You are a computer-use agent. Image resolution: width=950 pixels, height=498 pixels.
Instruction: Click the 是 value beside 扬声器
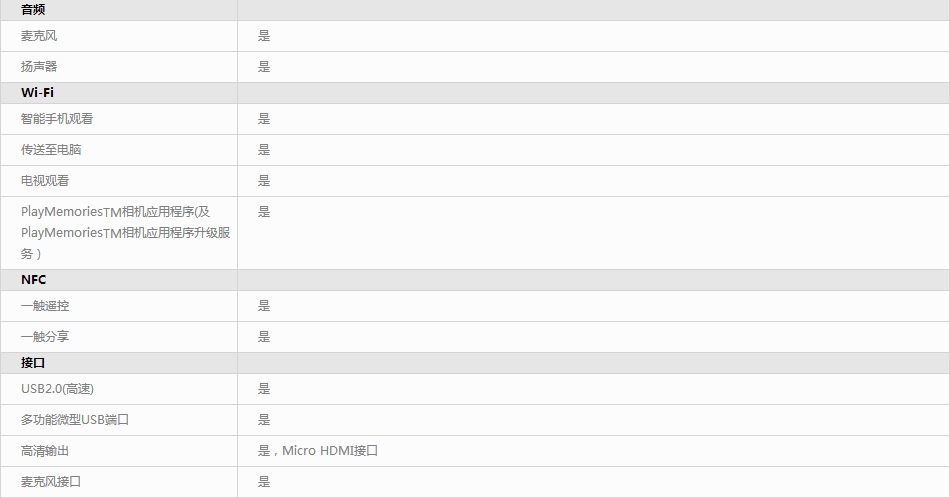point(264,67)
